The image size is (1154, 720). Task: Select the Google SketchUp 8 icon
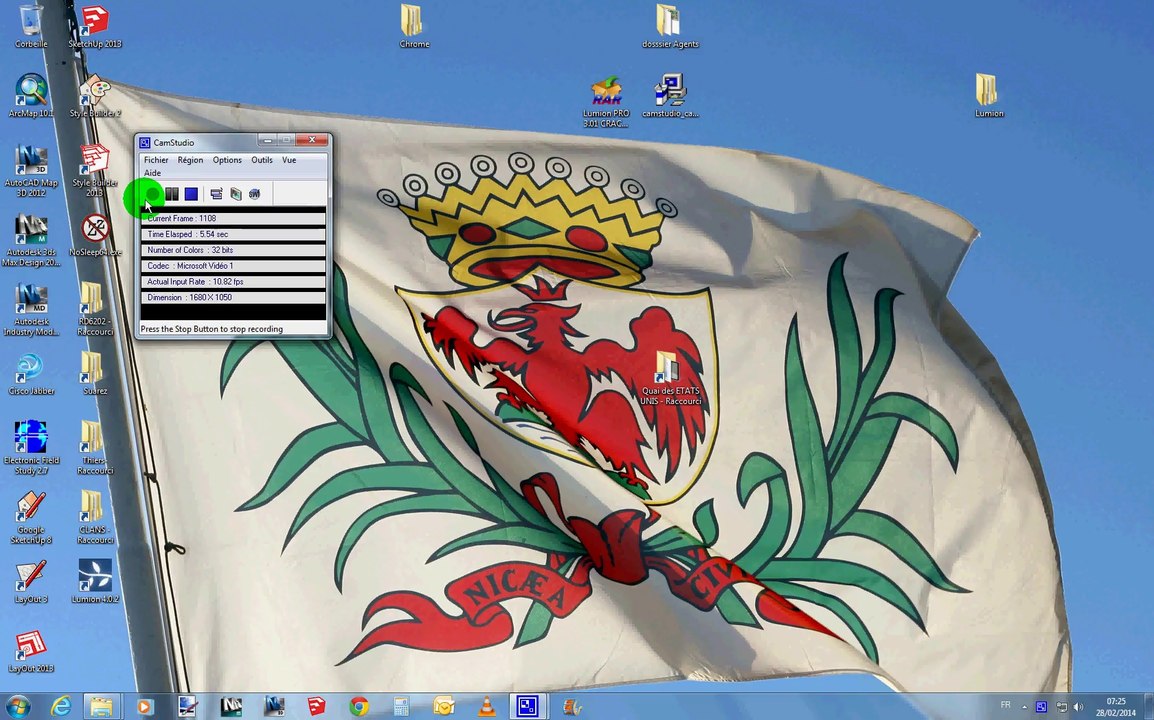(31, 518)
